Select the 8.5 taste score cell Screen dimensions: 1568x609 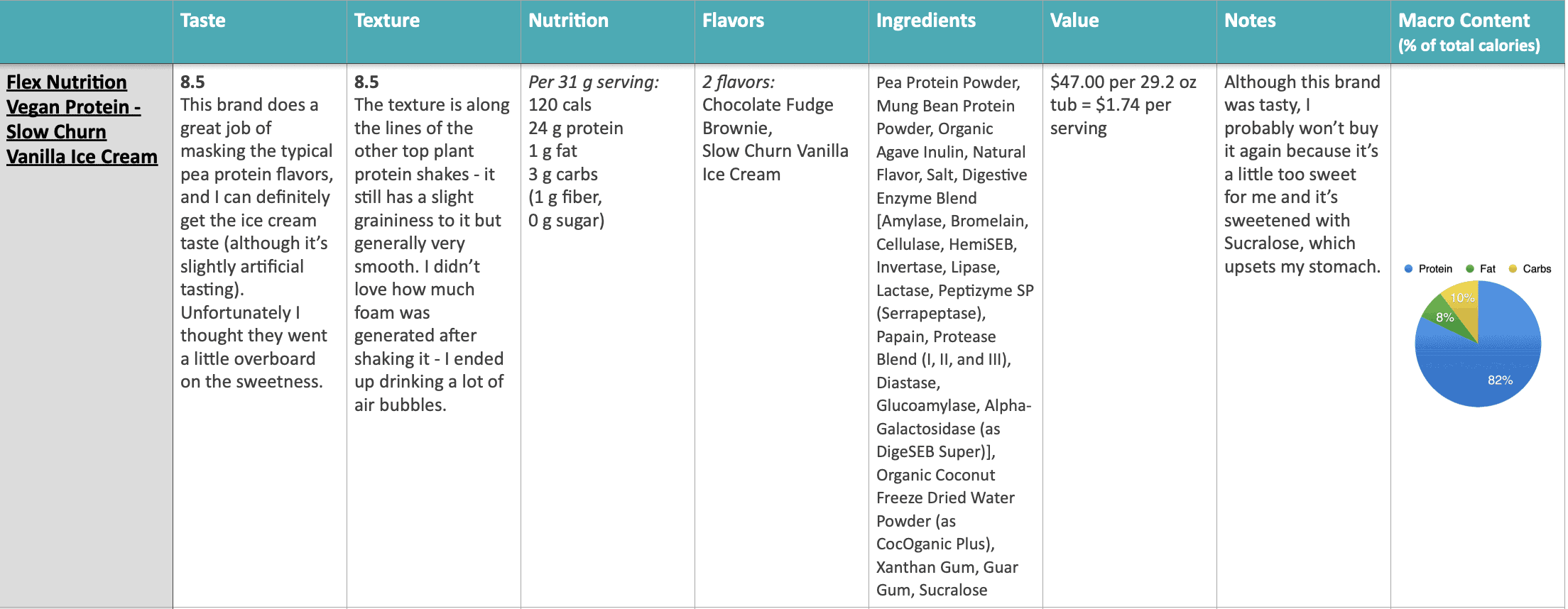coord(260,336)
